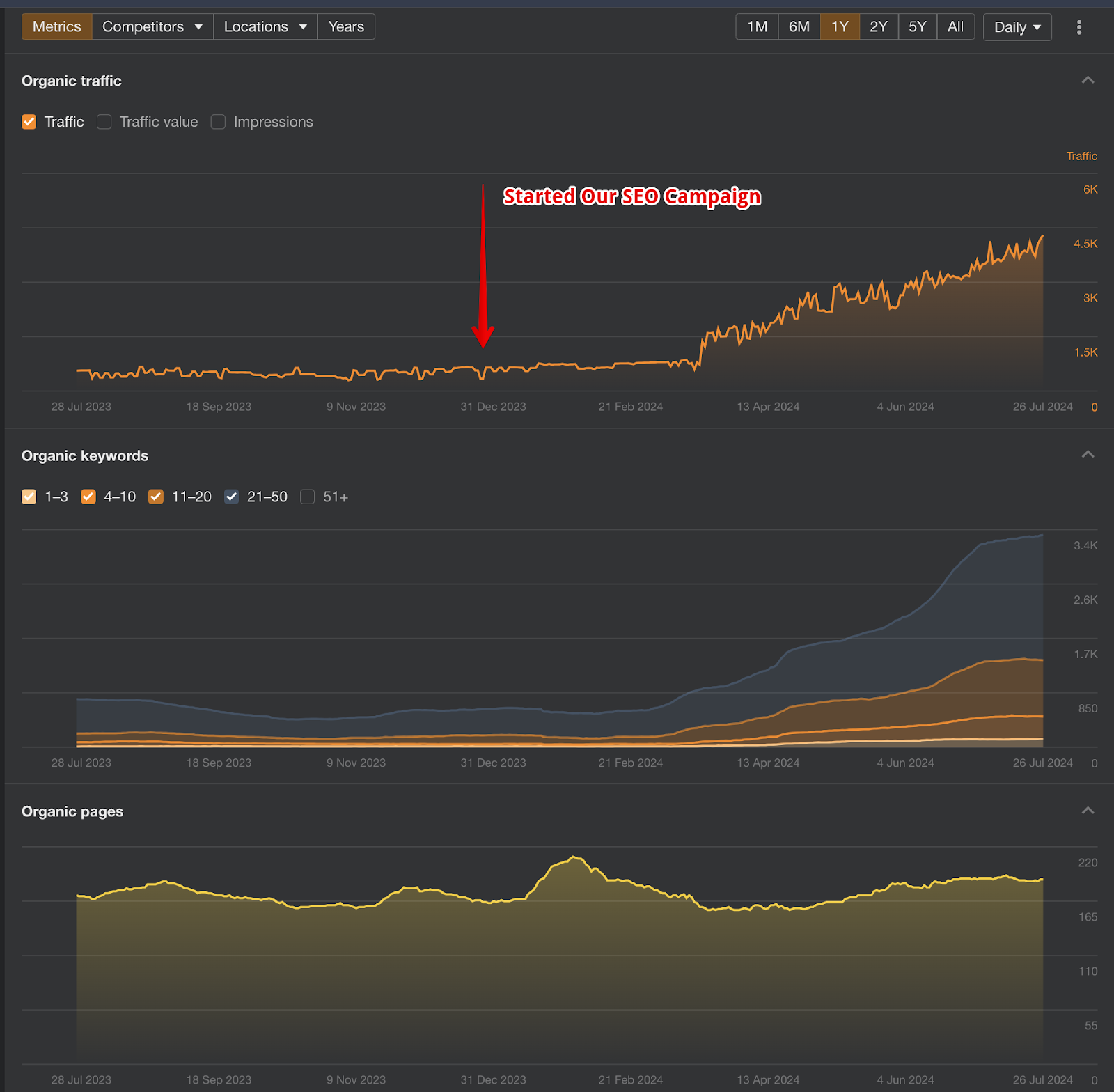Screen dimensions: 1114x1092
Task: Click the Organic keywords heading
Action: [x=85, y=455]
